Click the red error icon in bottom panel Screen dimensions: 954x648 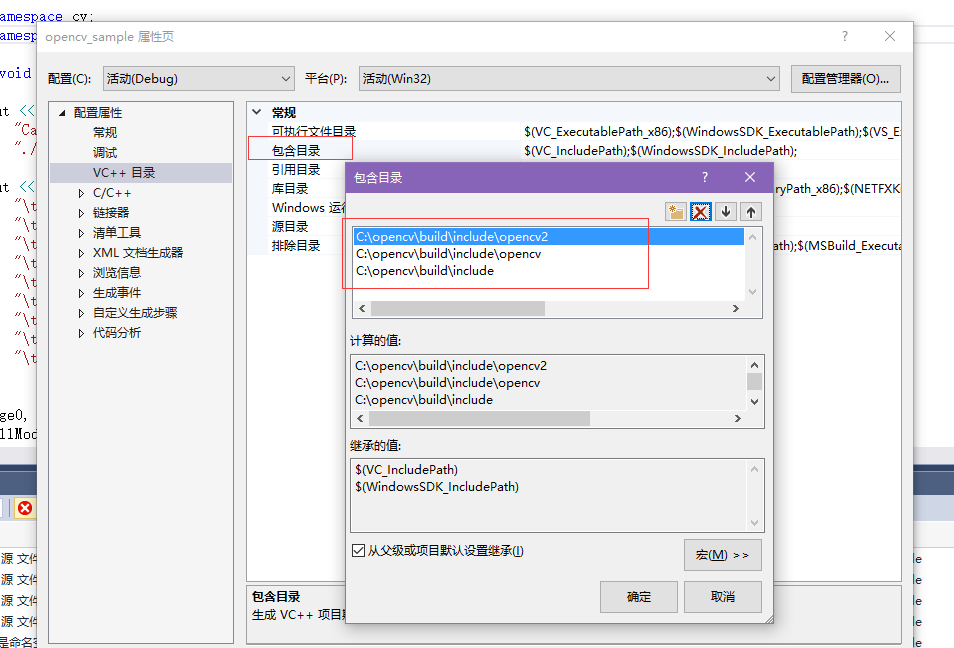(x=25, y=508)
